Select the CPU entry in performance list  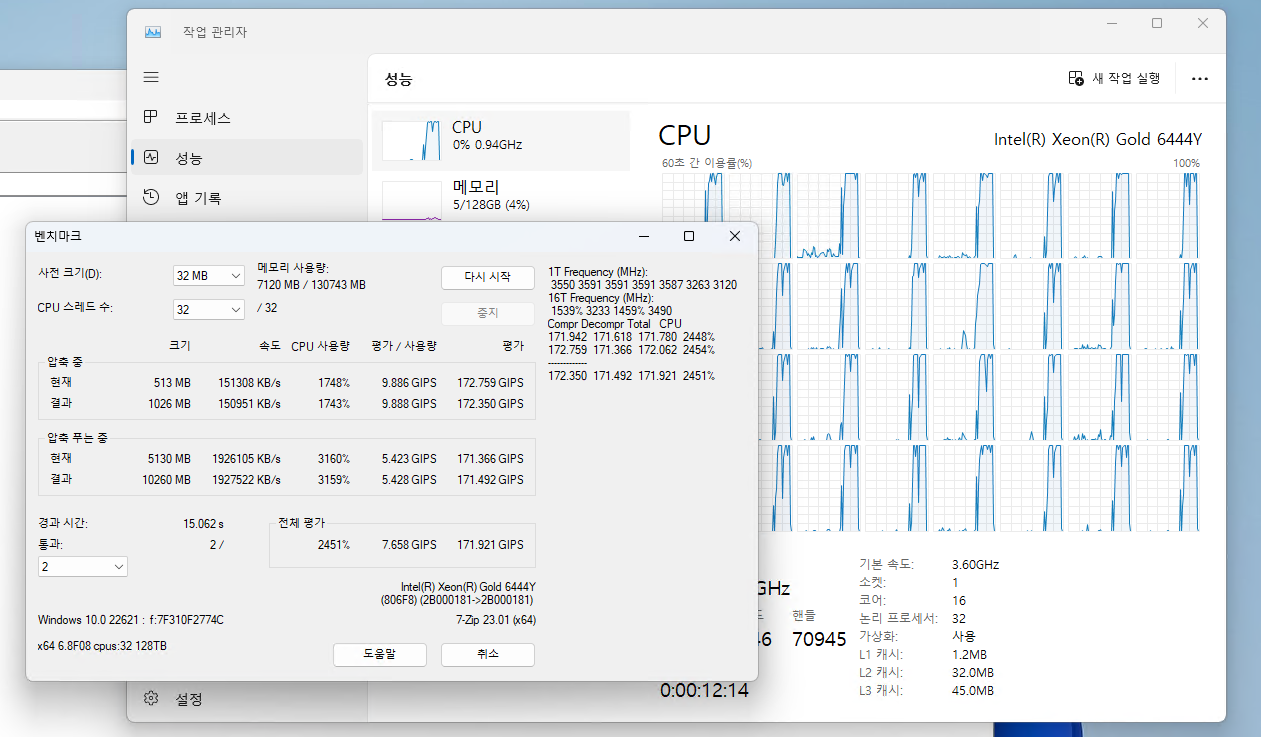501,140
